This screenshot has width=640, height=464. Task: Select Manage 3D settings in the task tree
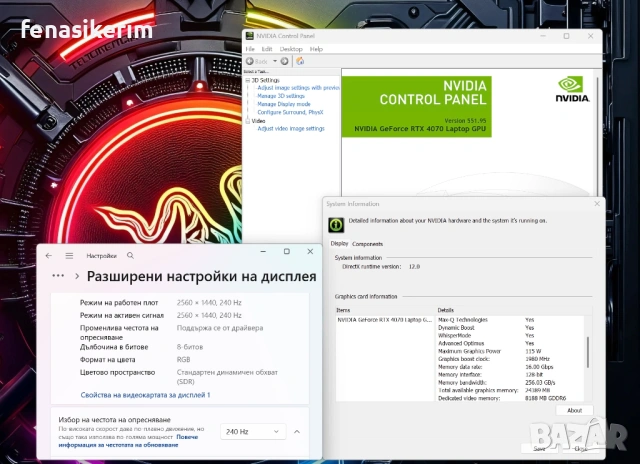pyautogui.click(x=281, y=96)
